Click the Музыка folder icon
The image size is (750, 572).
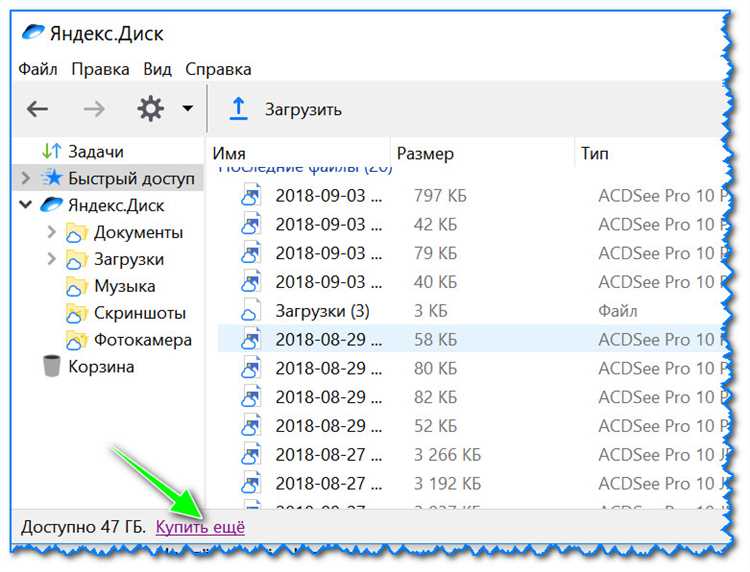coord(77,287)
